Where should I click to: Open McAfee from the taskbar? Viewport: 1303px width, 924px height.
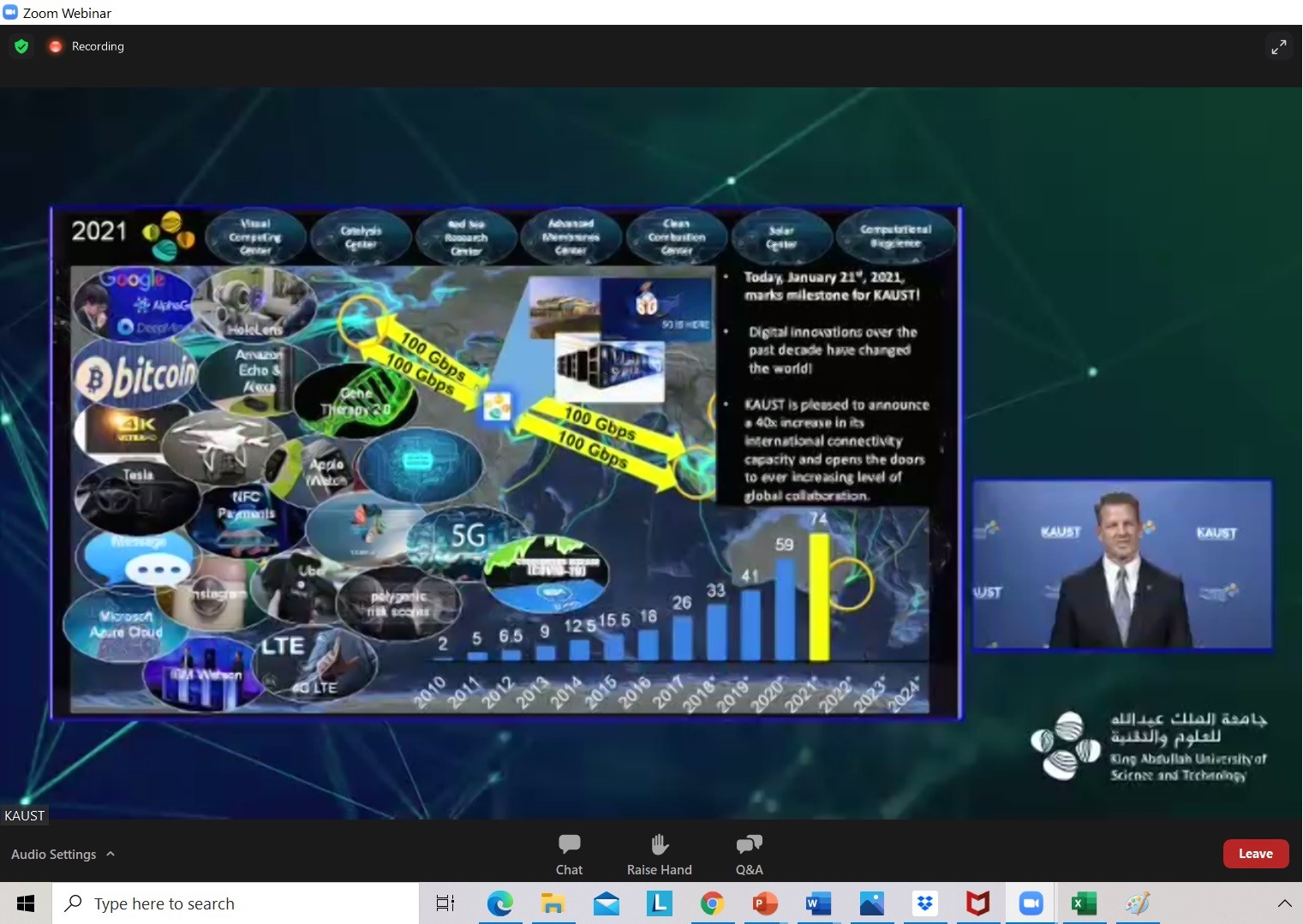pyautogui.click(x=977, y=903)
